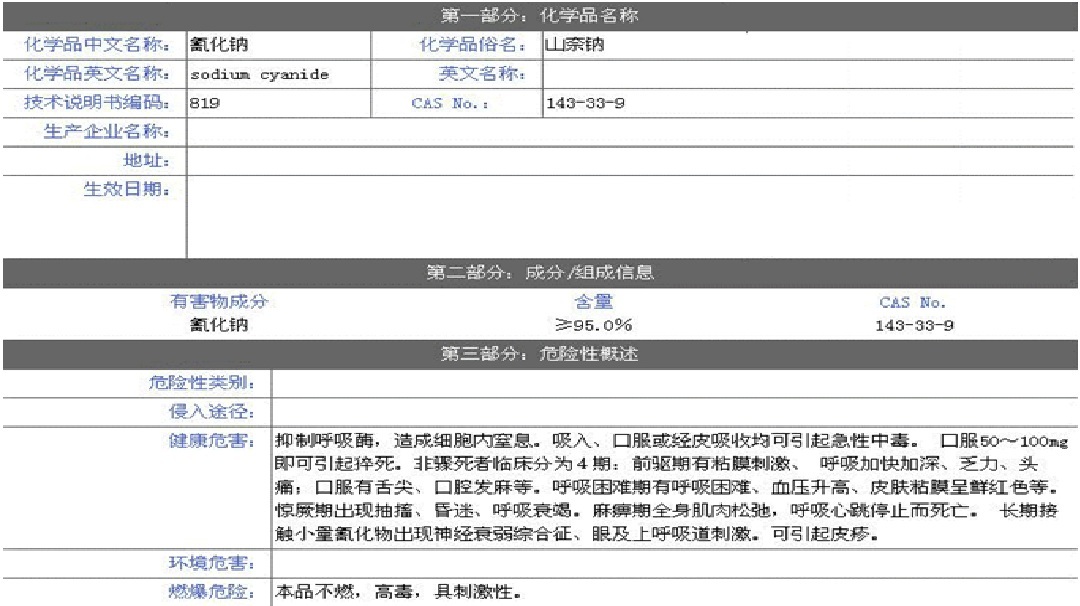
Task: Click the 含量 column heading
Action: coord(593,302)
